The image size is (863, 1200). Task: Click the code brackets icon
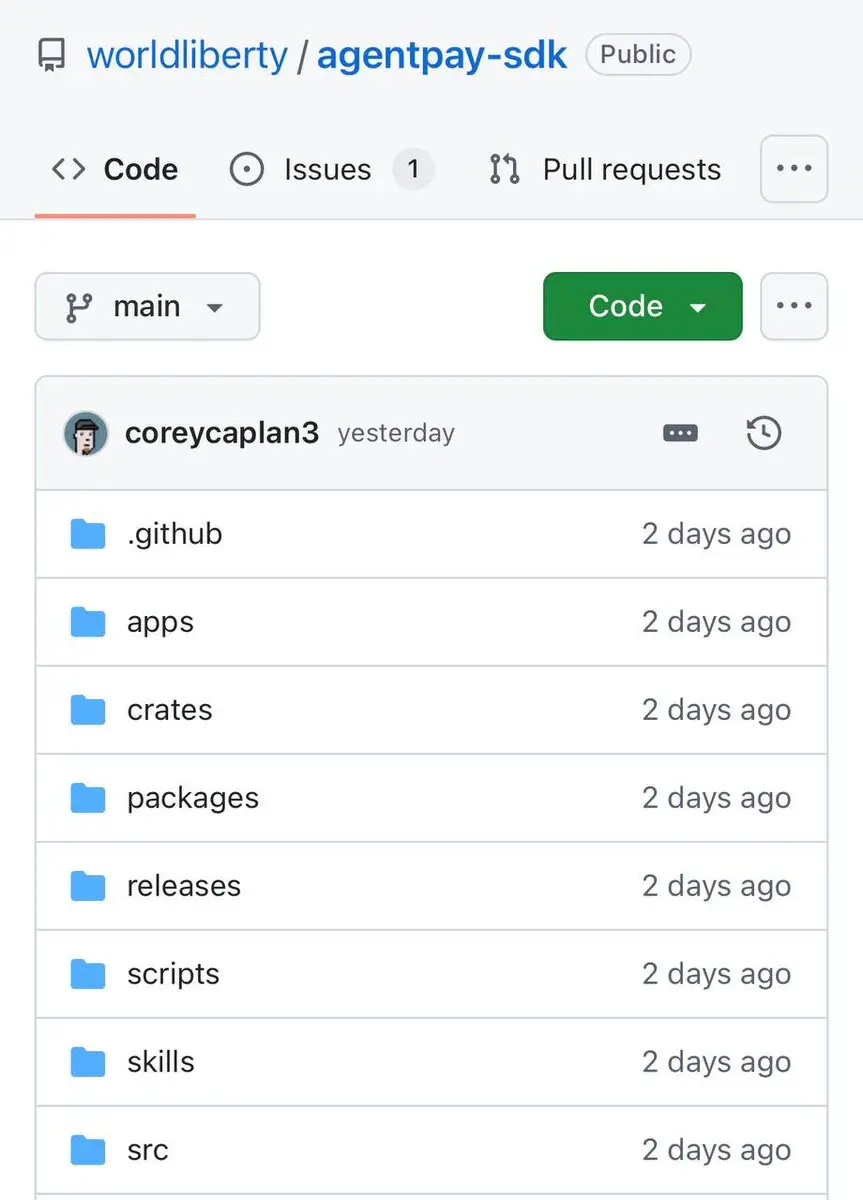tap(68, 169)
